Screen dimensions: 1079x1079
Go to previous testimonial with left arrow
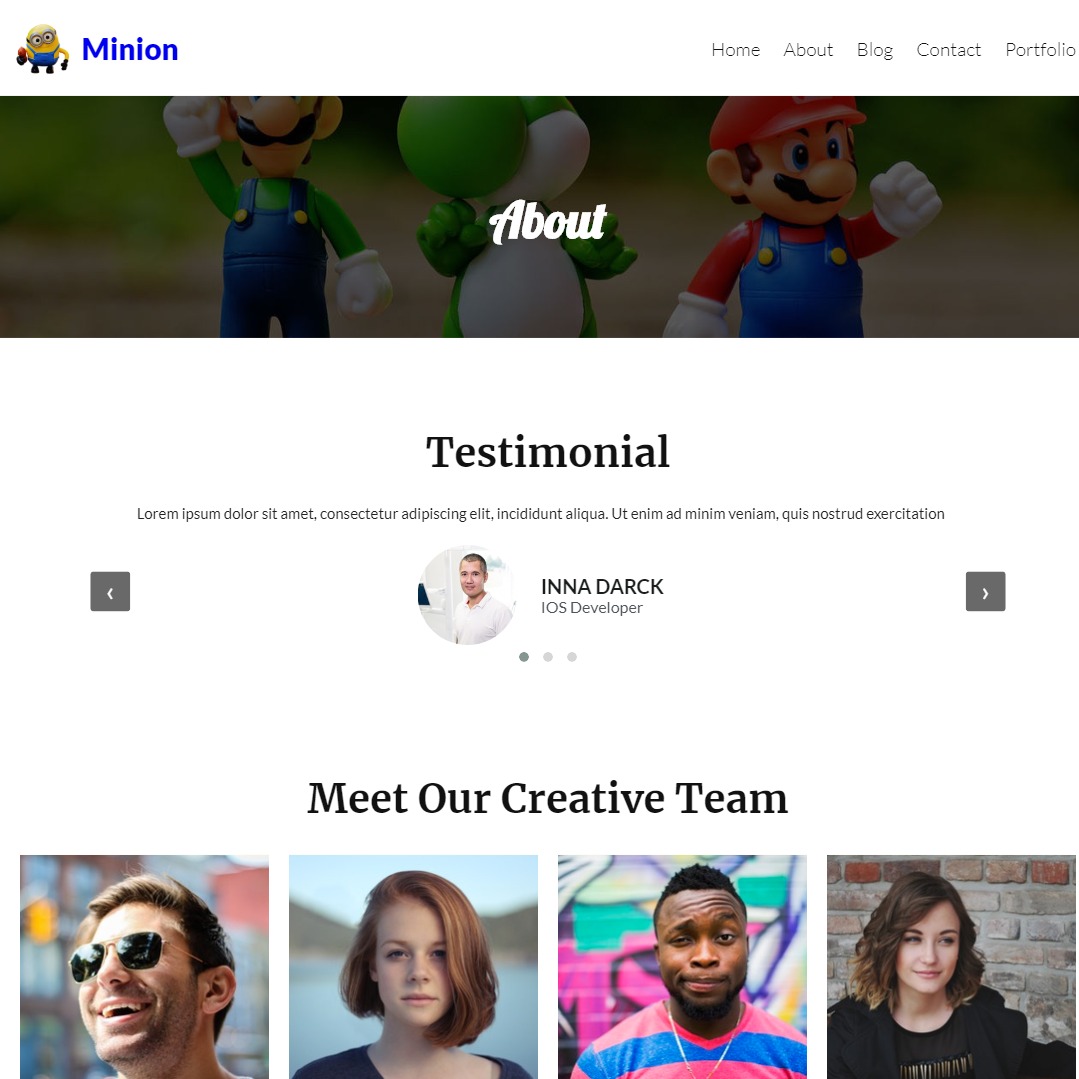click(x=110, y=591)
